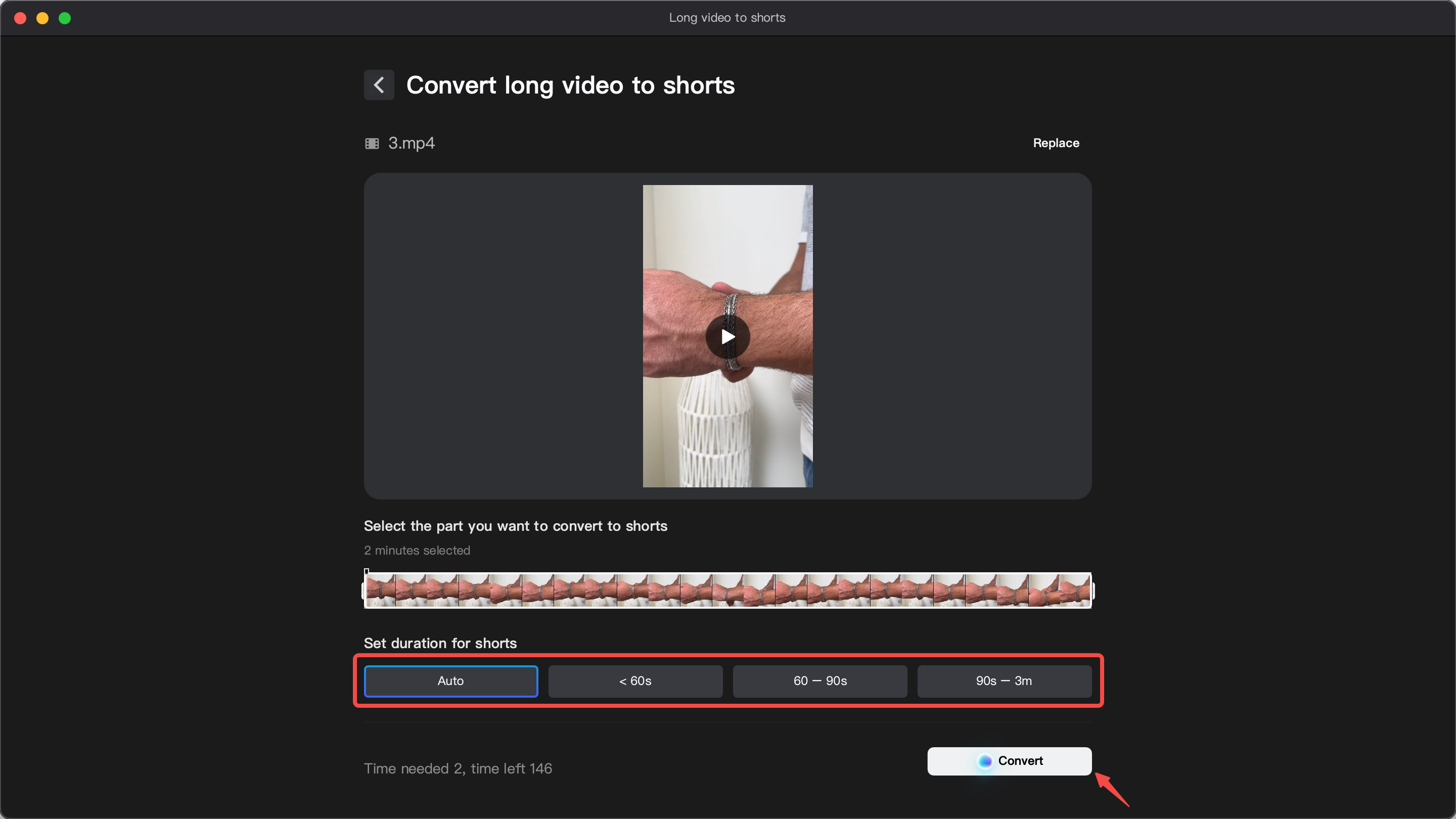Image resolution: width=1456 pixels, height=819 pixels.
Task: Choose the < 60s shorts duration
Action: [x=635, y=681]
